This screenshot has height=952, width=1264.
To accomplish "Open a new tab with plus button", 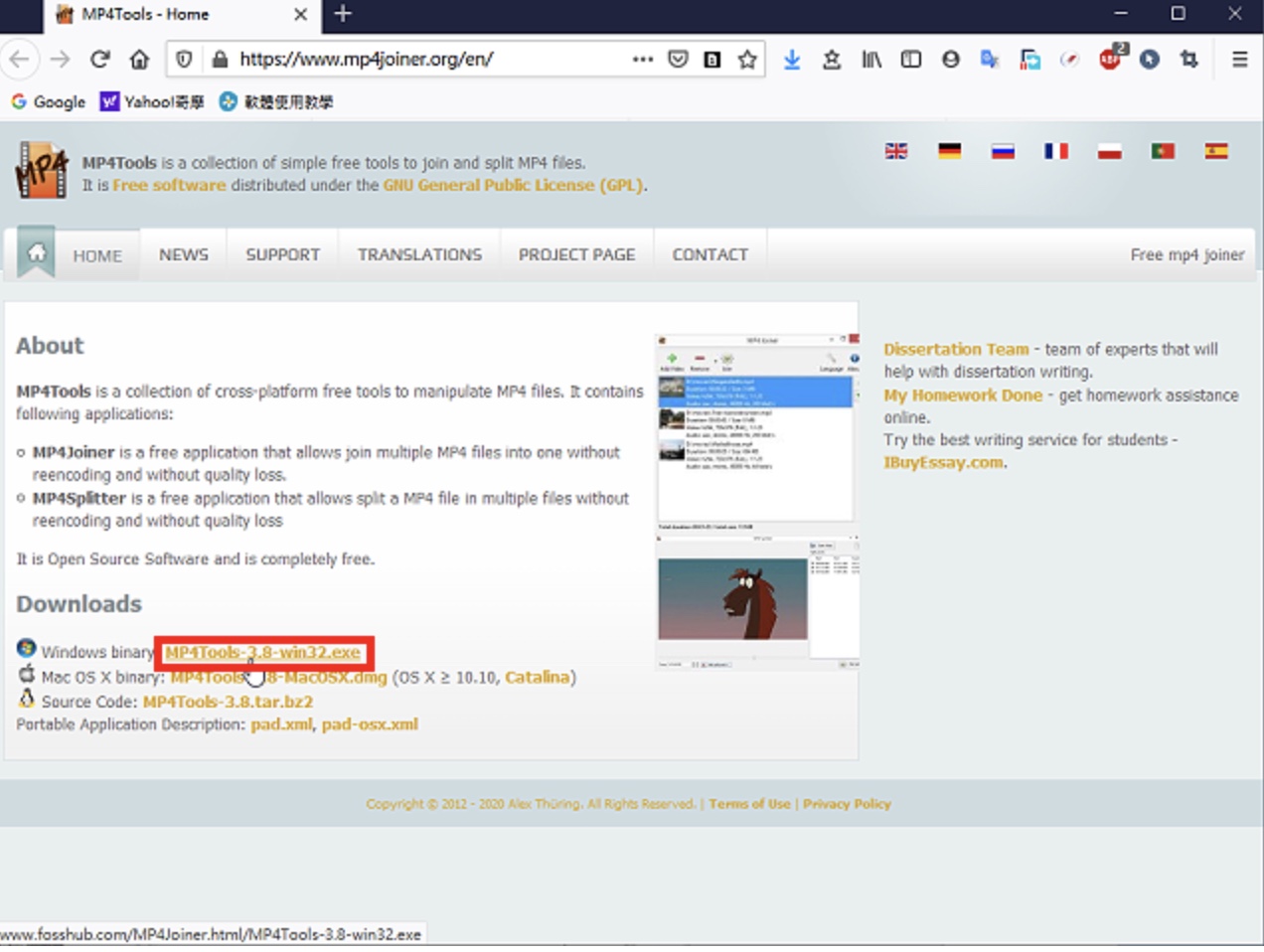I will (343, 14).
